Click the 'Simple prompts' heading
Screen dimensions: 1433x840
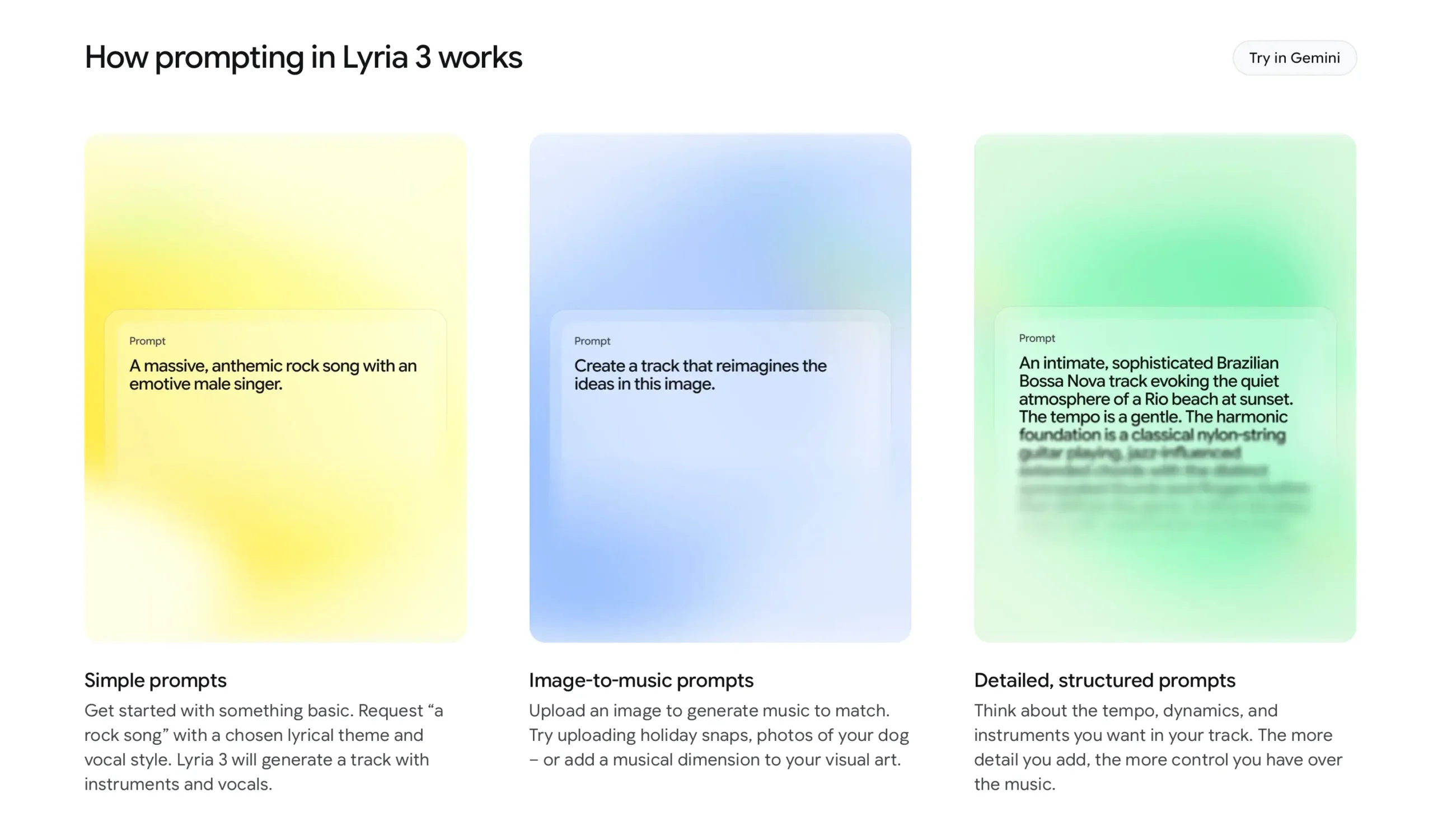point(155,680)
